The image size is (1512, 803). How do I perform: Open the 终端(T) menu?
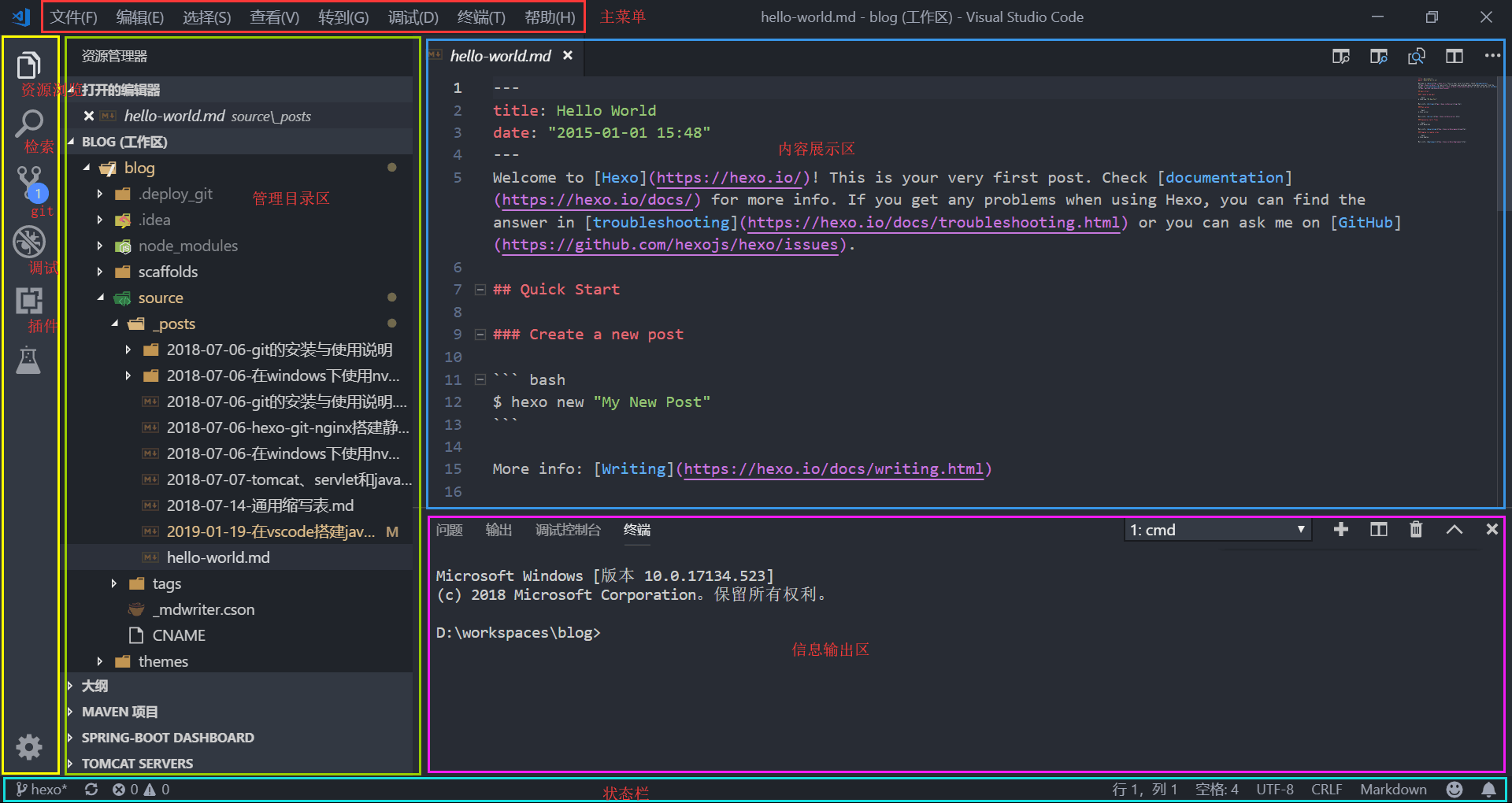point(480,17)
